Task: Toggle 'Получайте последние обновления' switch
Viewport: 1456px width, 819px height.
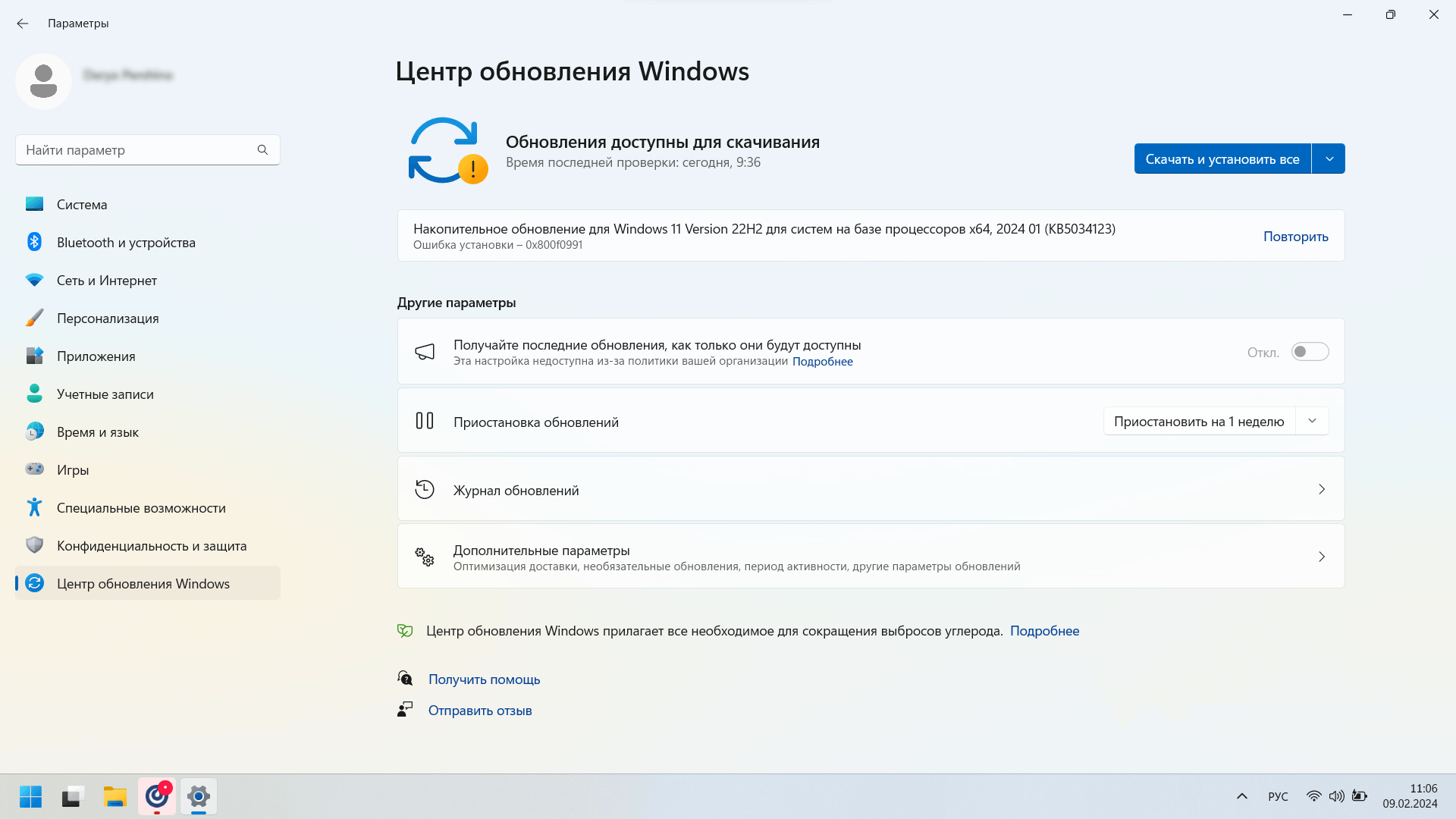Action: coord(1310,352)
